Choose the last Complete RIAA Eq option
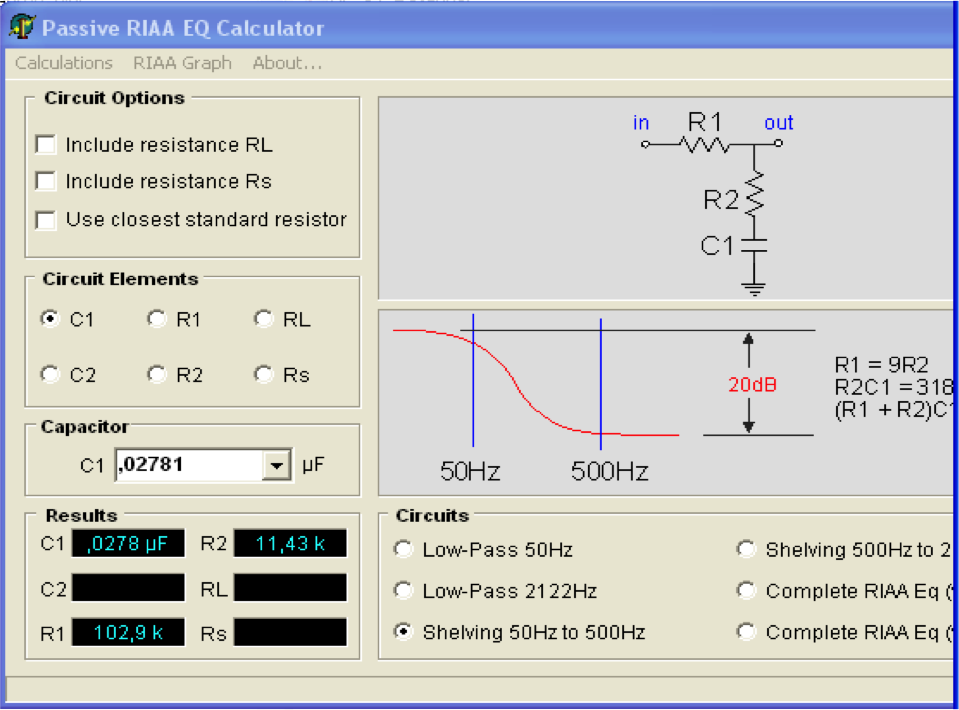 pyautogui.click(x=747, y=632)
